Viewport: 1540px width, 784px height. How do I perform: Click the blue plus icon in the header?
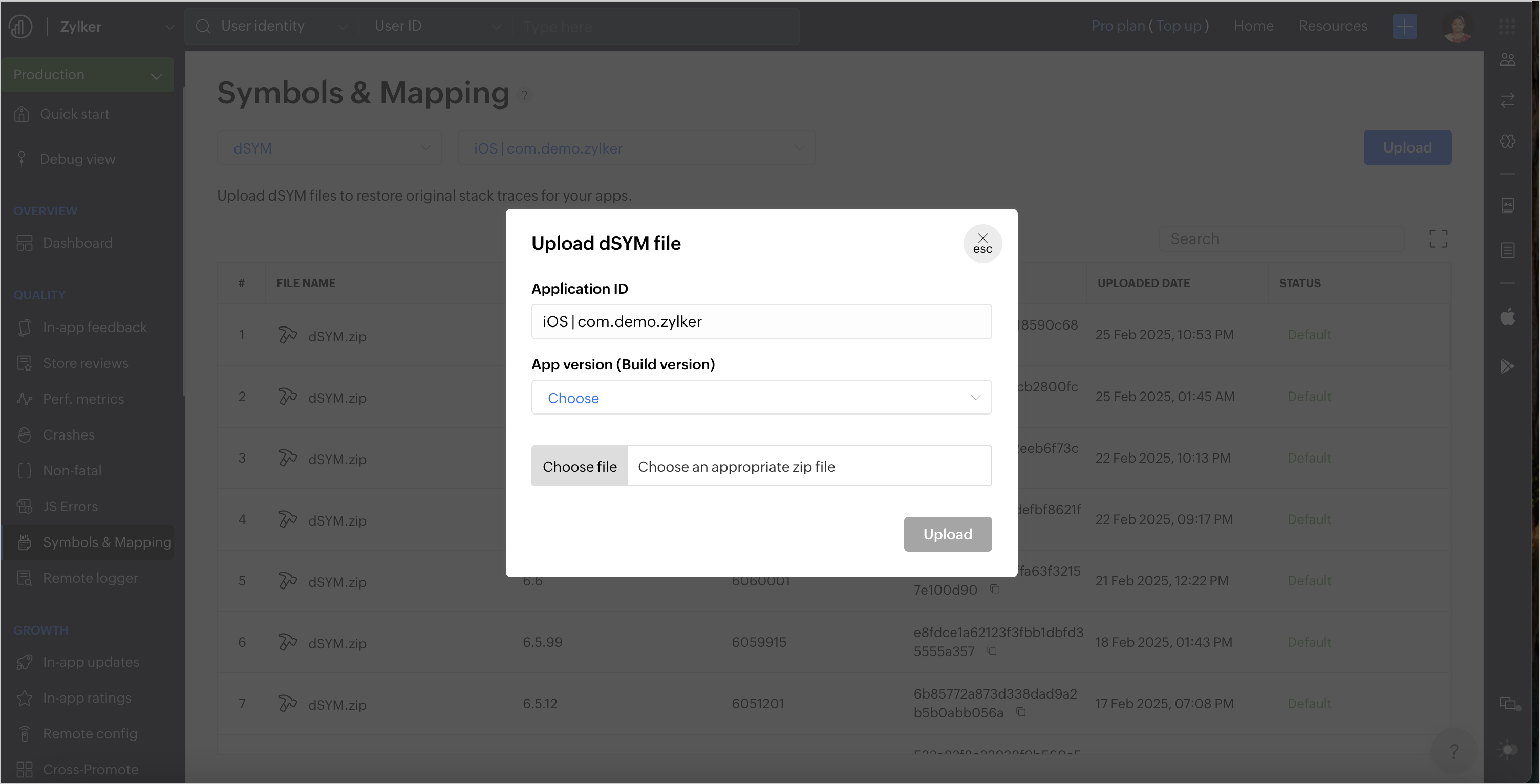[x=1404, y=27]
